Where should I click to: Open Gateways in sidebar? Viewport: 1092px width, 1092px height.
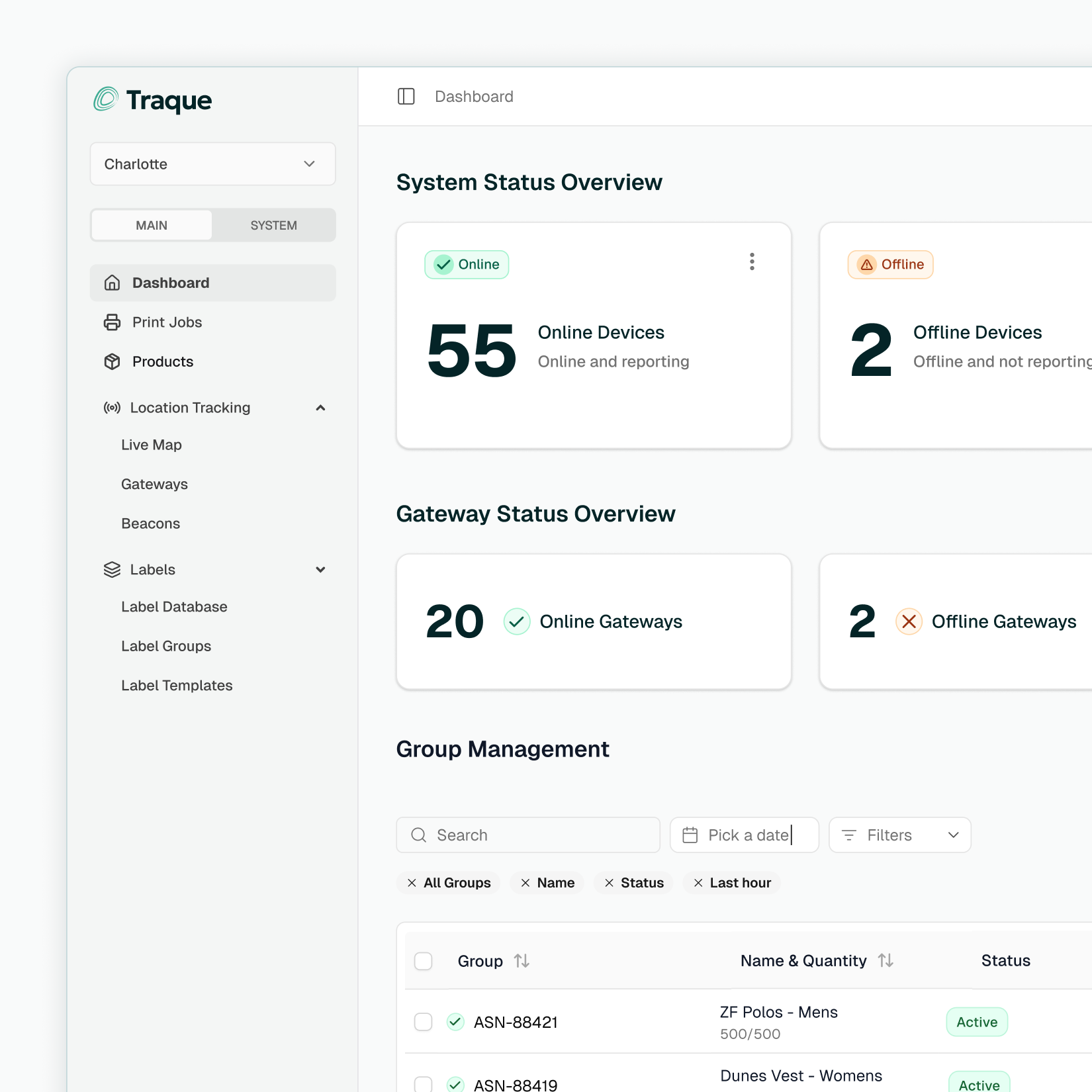click(x=154, y=484)
